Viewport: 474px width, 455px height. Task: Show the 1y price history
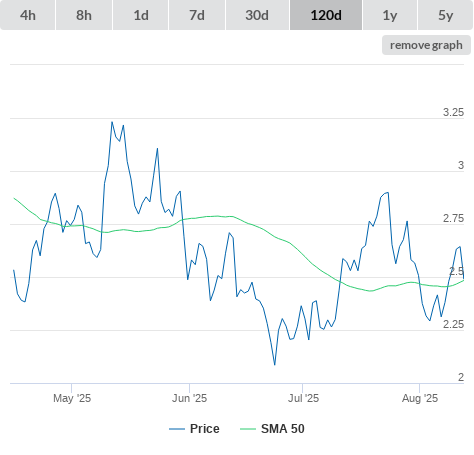pos(390,15)
